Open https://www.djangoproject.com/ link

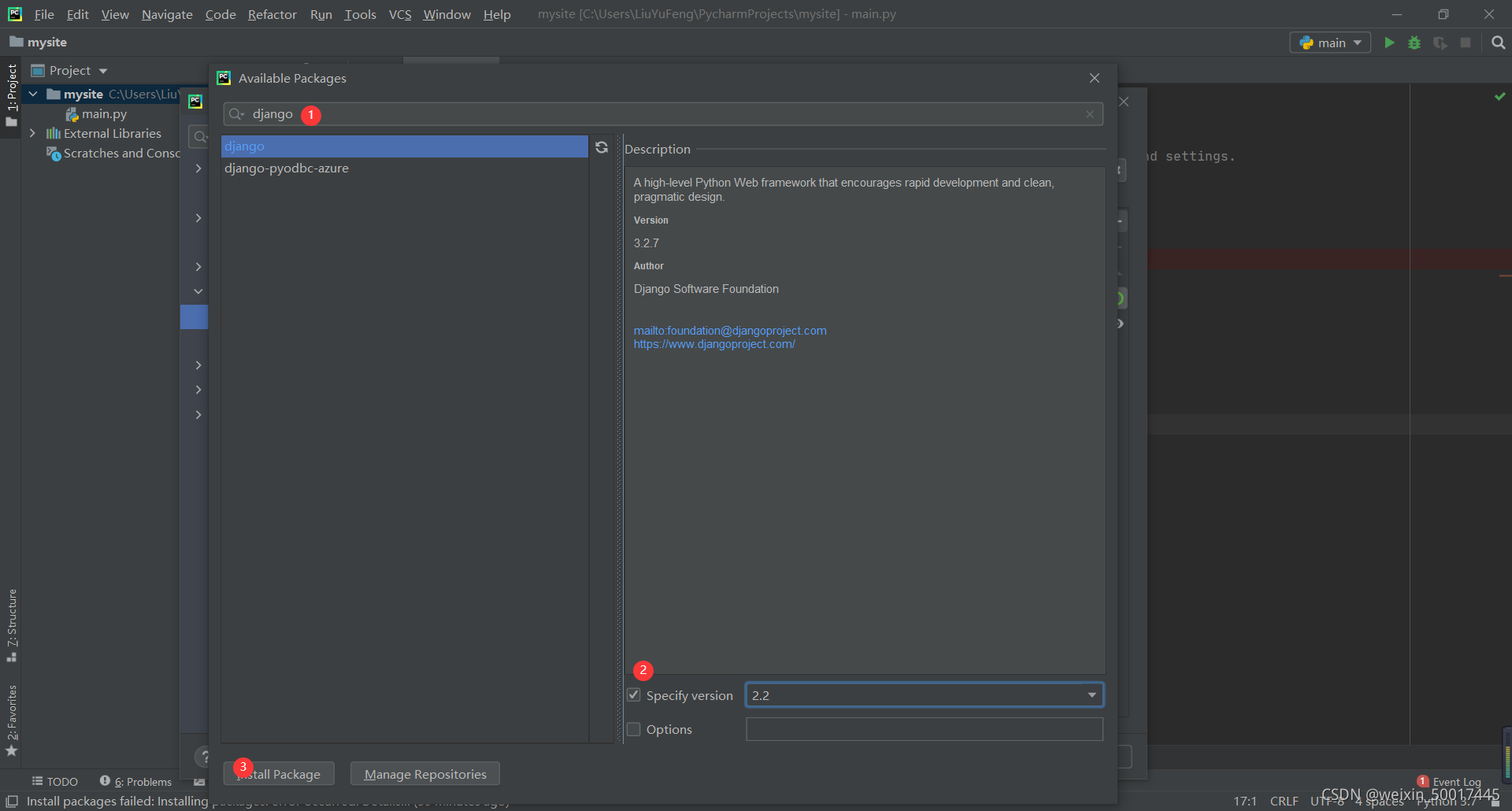pos(714,344)
